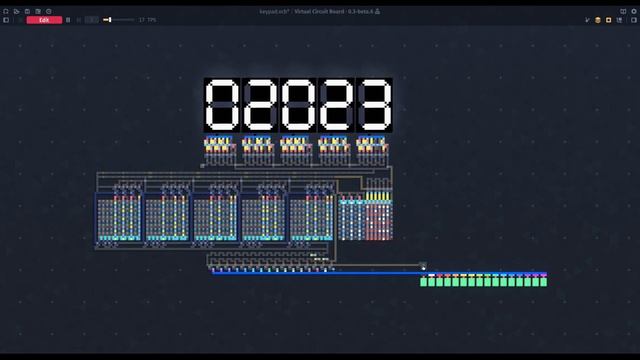Screen dimensions: 640x360
Task: Click the pause simulation button
Action: pos(68,20)
